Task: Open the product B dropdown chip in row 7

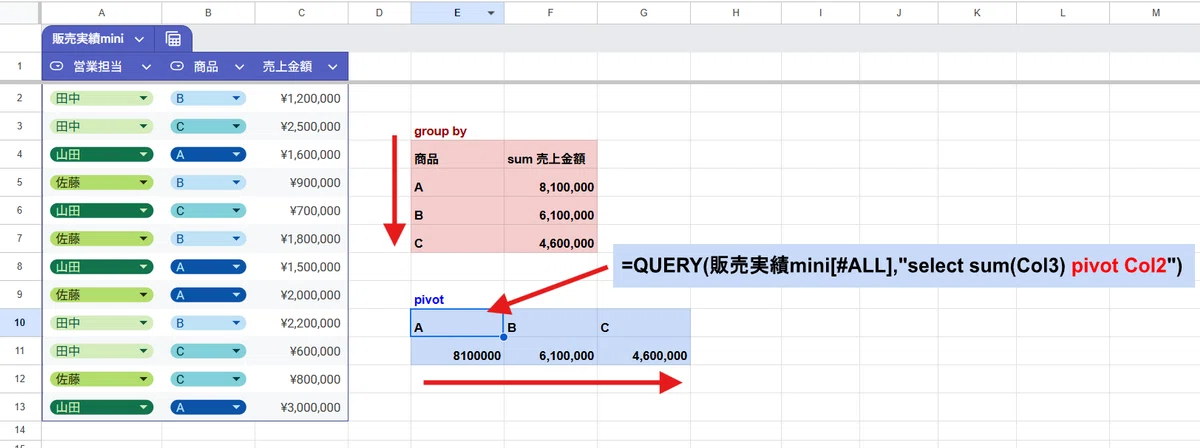Action: (x=208, y=239)
